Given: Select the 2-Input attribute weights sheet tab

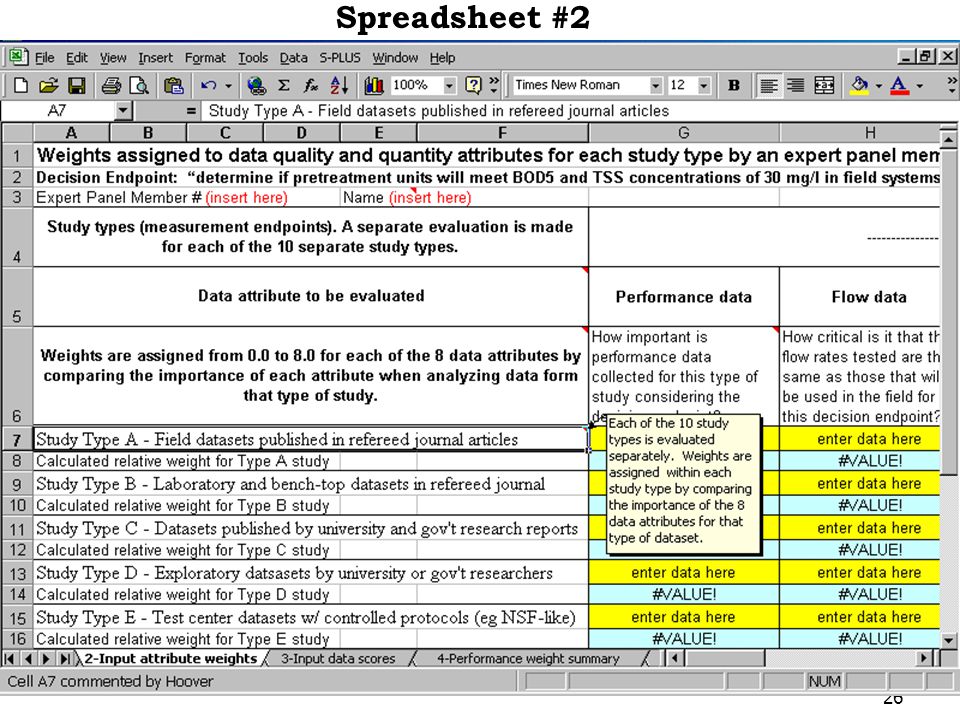Looking at the screenshot, I should (170, 659).
